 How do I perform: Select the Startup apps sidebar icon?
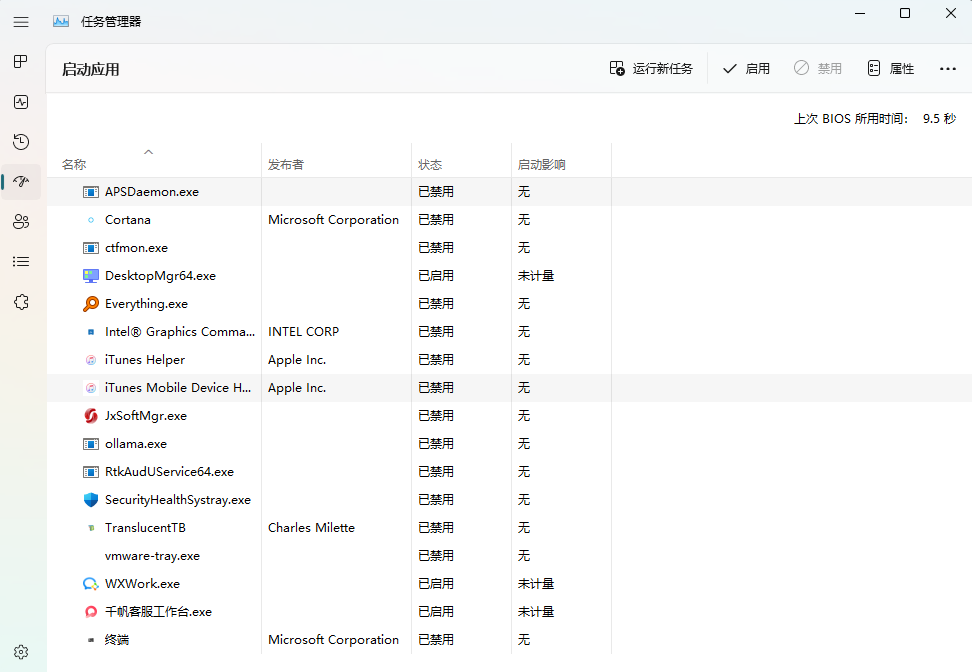pos(21,182)
